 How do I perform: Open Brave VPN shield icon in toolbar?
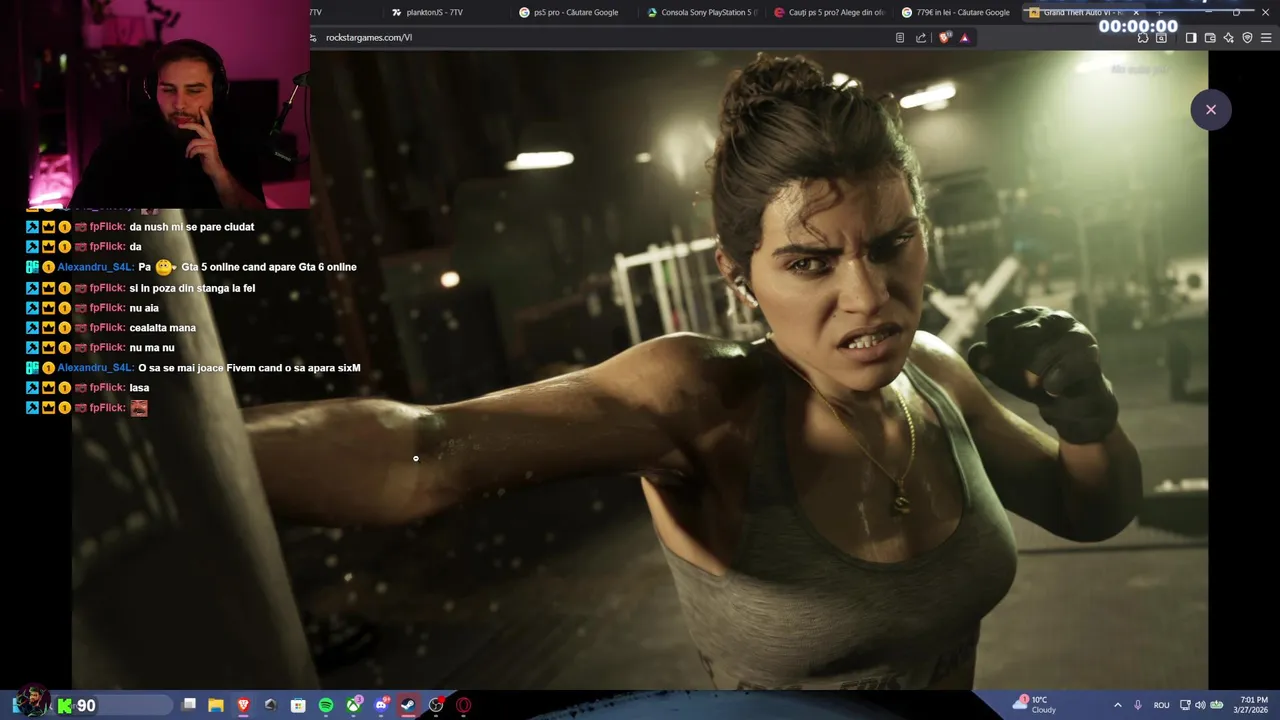point(1247,38)
